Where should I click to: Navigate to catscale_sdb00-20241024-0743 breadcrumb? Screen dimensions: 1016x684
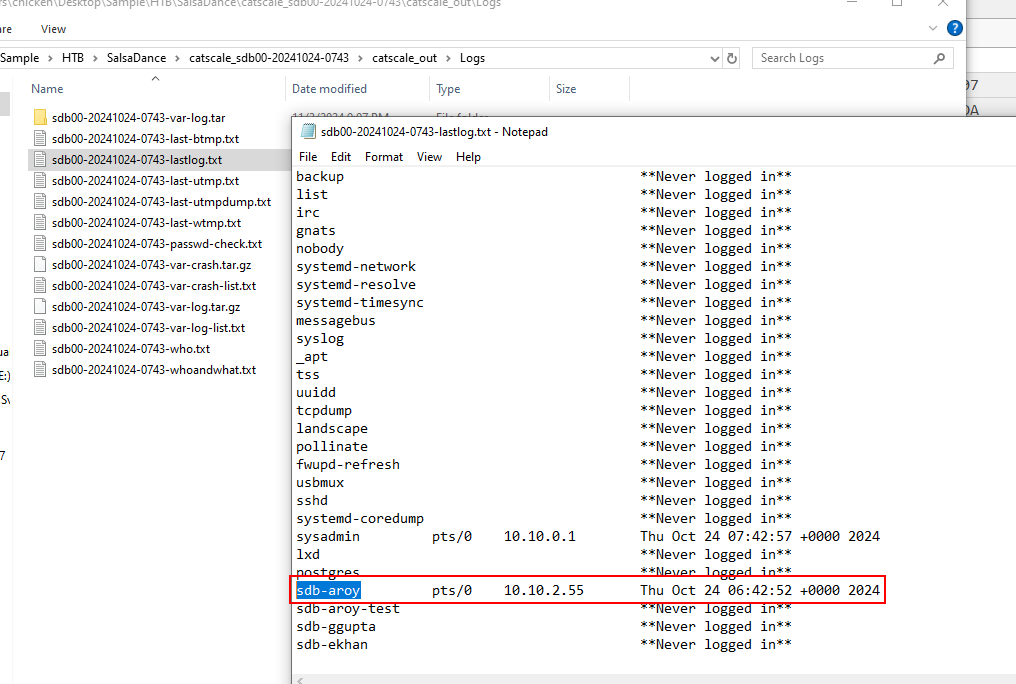click(269, 58)
